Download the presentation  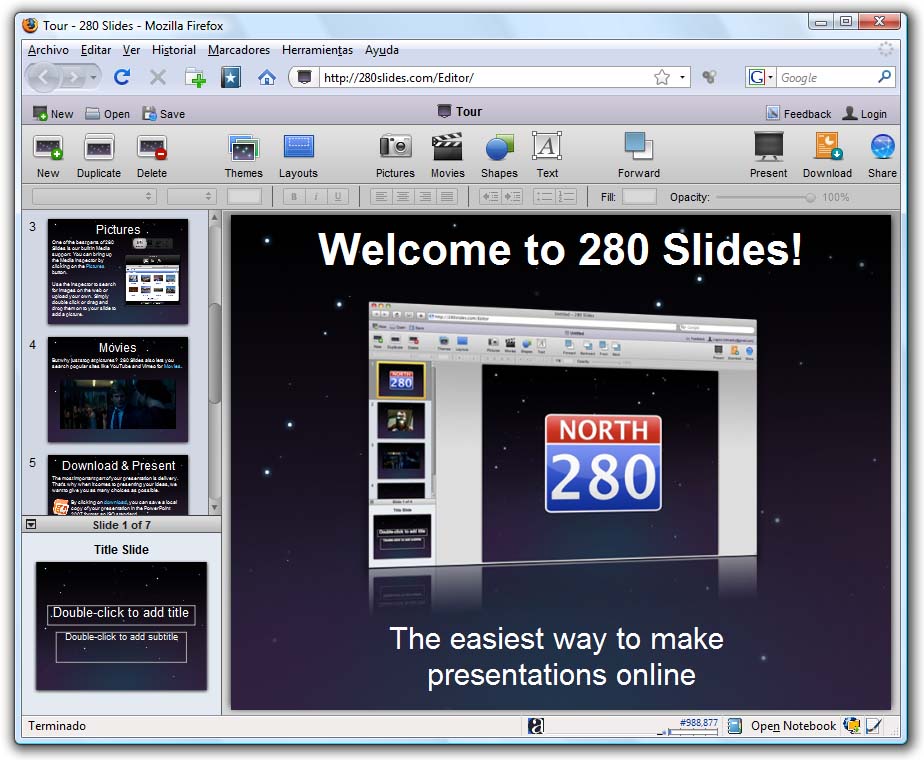pos(827,156)
